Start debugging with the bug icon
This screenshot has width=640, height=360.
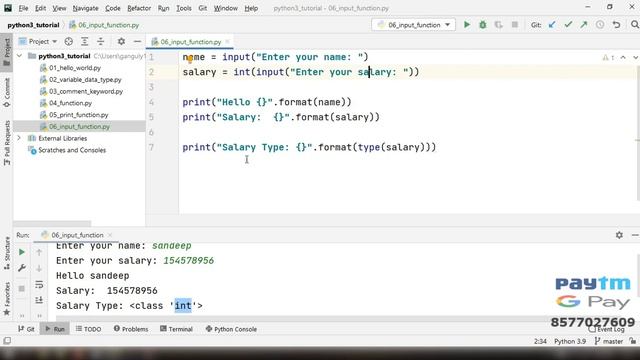(482, 25)
